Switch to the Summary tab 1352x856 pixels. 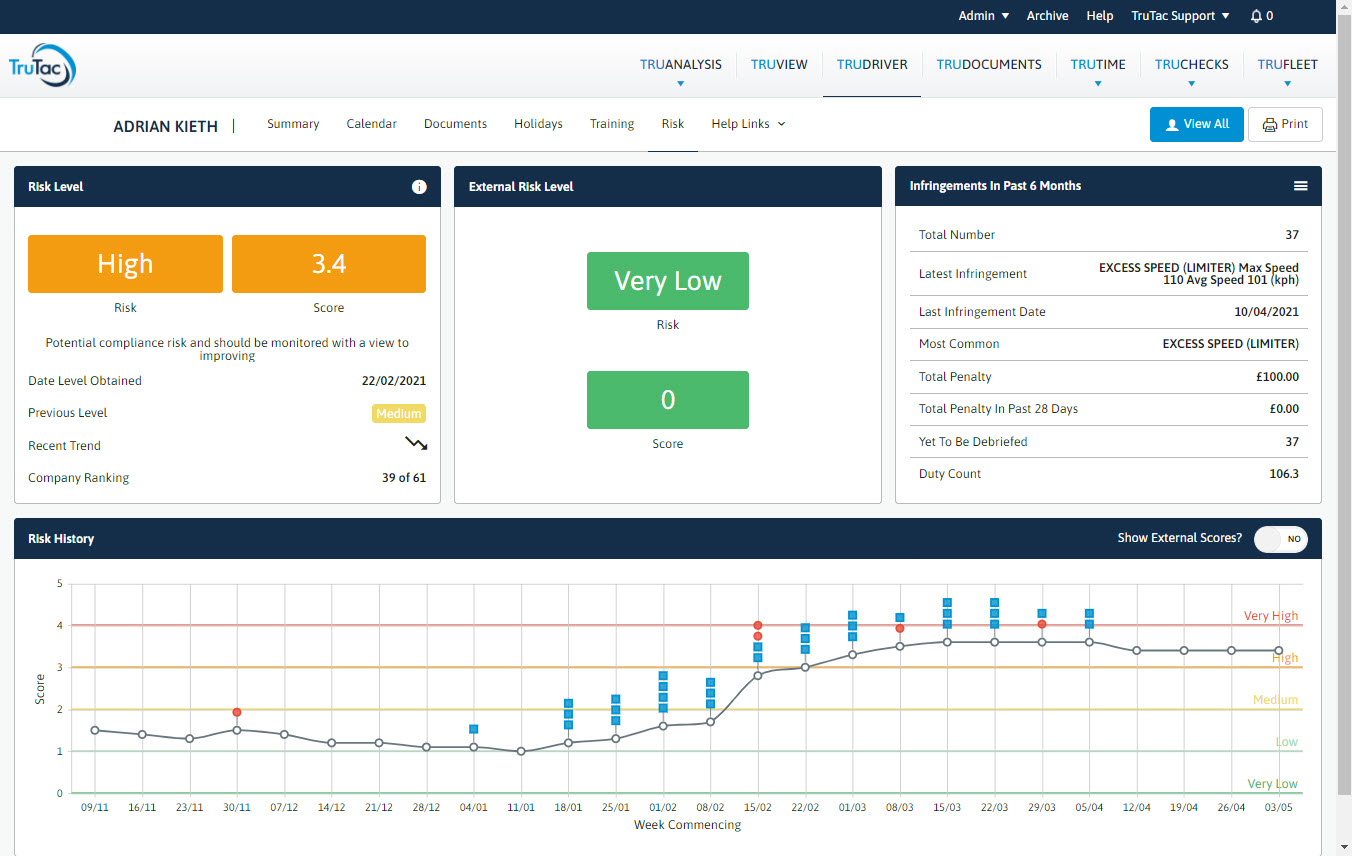tap(292, 123)
